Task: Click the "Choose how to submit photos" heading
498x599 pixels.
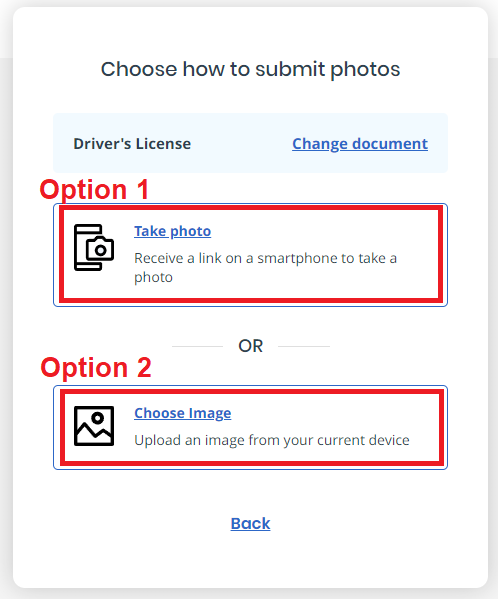Action: click(x=250, y=69)
